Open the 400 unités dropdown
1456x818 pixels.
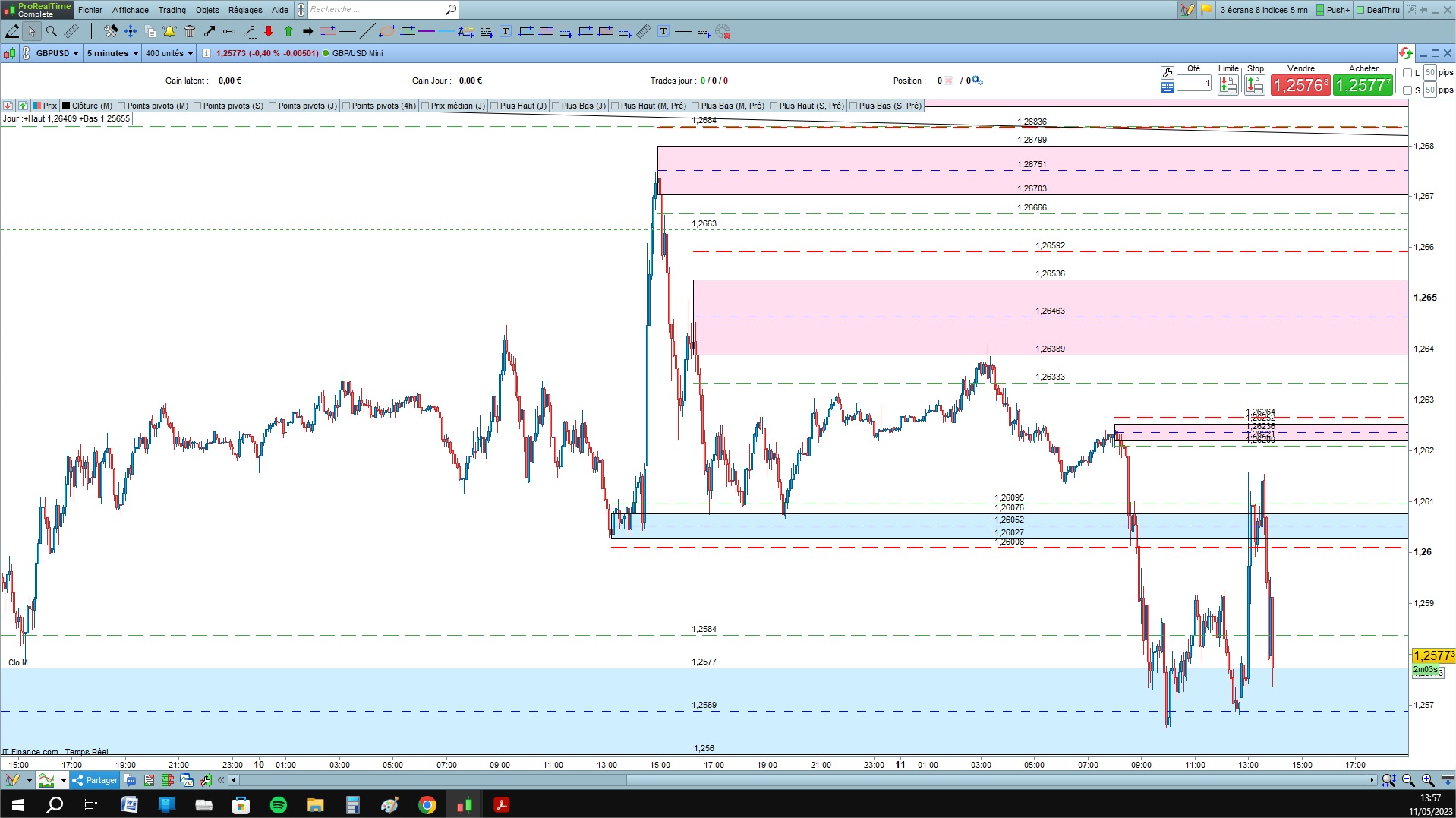(x=169, y=53)
